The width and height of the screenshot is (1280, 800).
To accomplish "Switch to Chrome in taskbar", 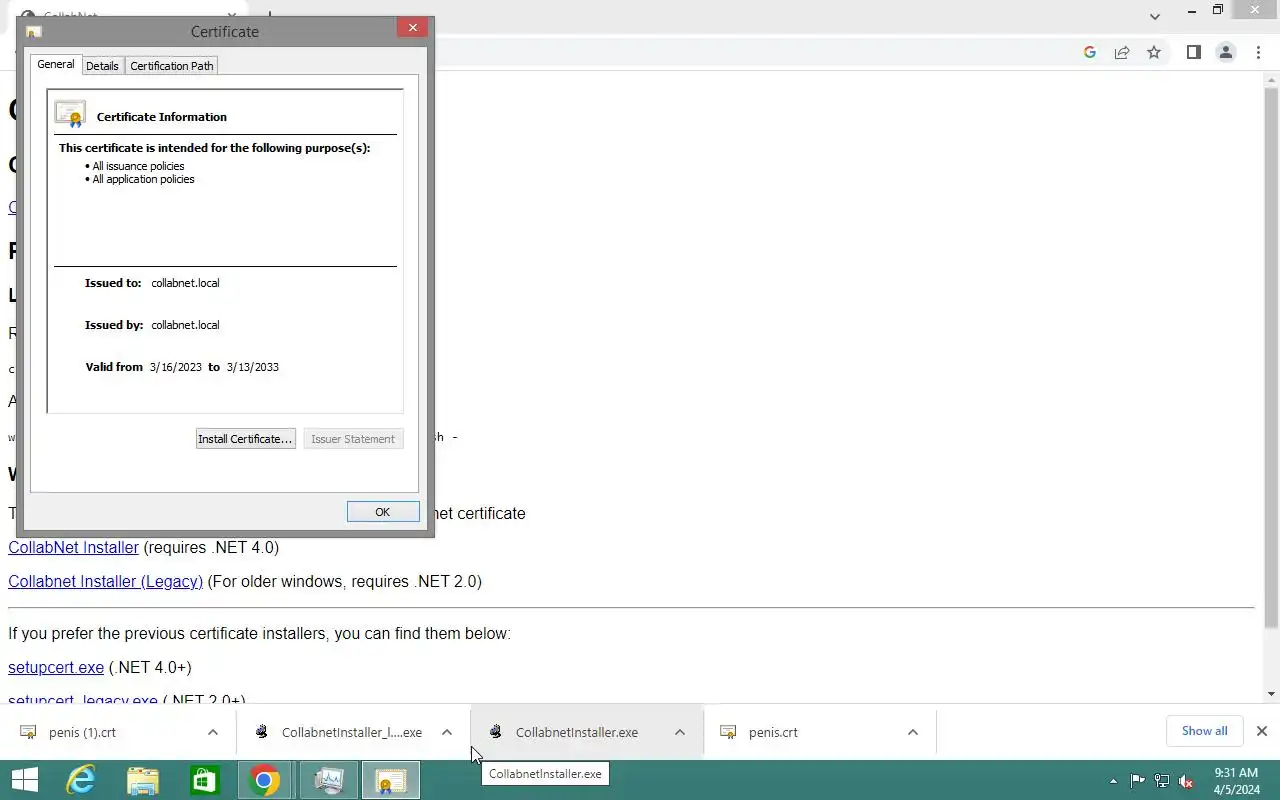I will tap(265, 780).
